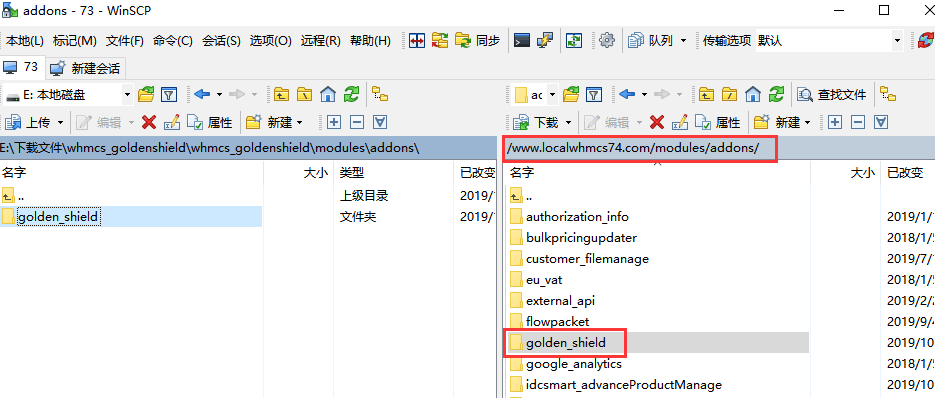
Task: Expand the Queue (队列) dropdown arrow
Action: point(683,41)
